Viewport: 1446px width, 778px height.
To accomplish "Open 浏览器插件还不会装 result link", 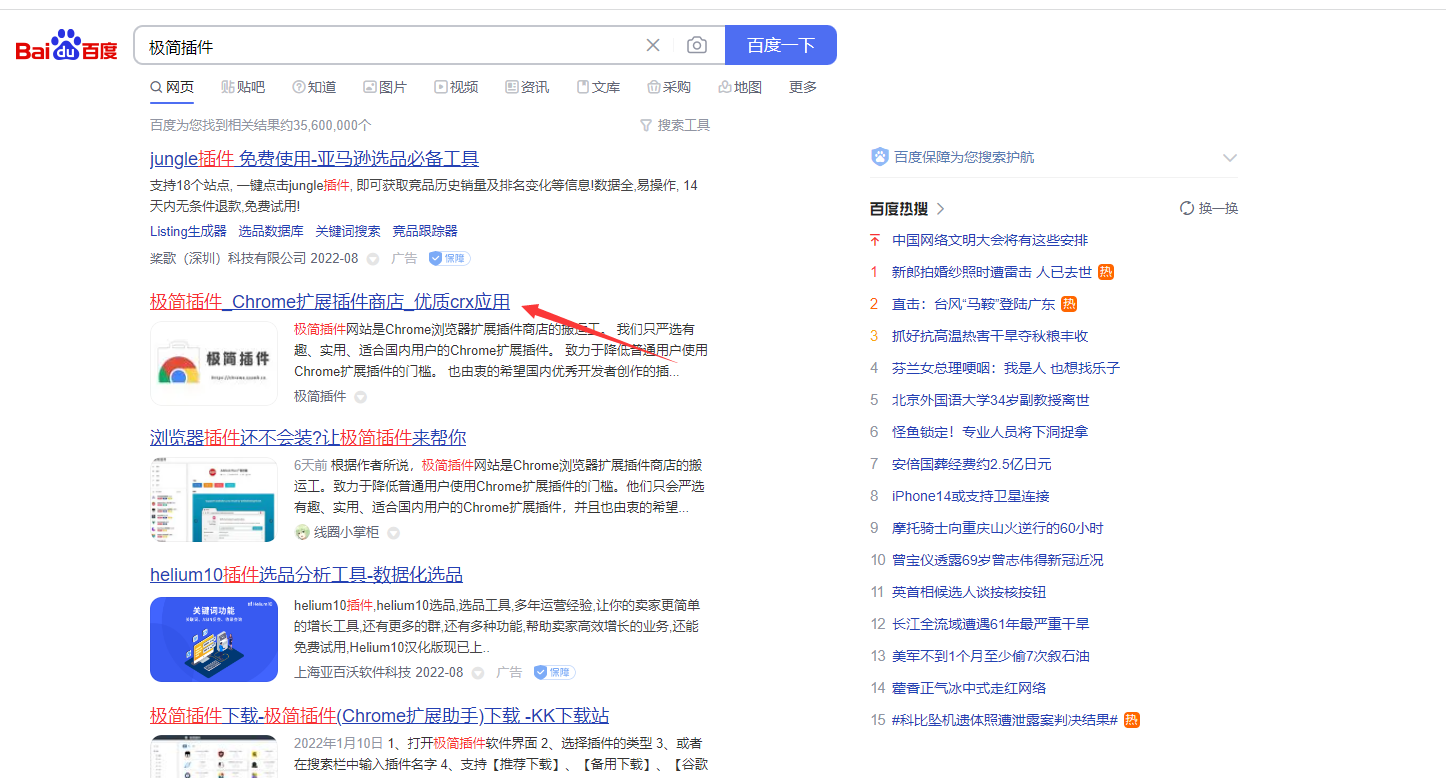I will coord(308,437).
